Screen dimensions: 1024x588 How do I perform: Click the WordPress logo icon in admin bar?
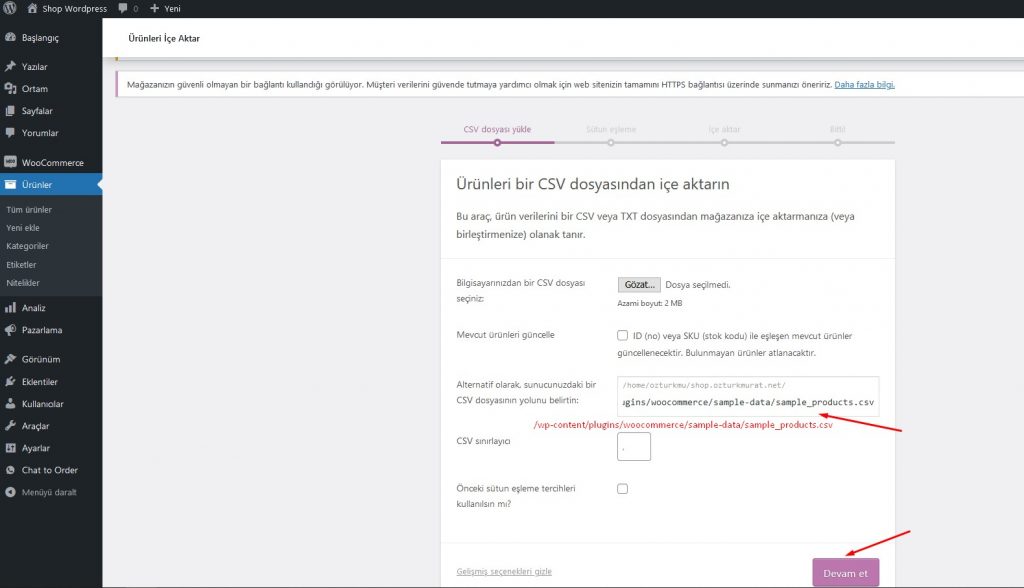[x=10, y=8]
